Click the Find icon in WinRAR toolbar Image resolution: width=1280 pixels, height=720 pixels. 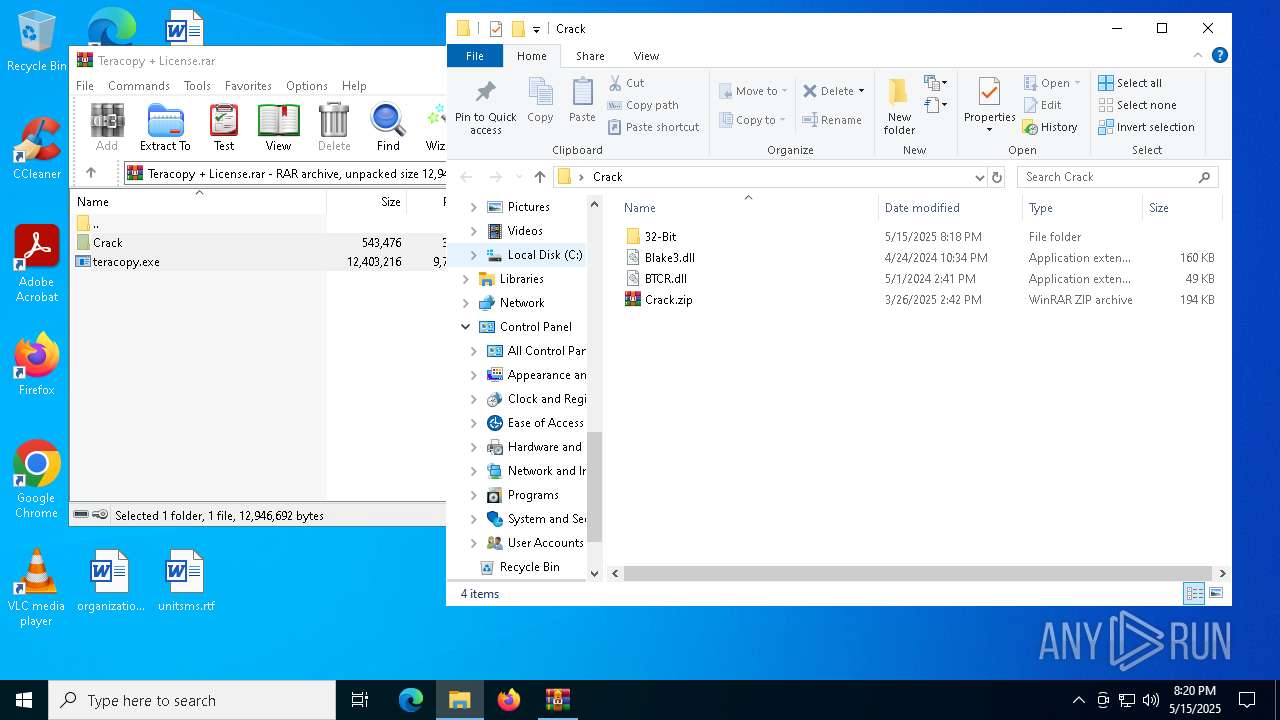388,127
